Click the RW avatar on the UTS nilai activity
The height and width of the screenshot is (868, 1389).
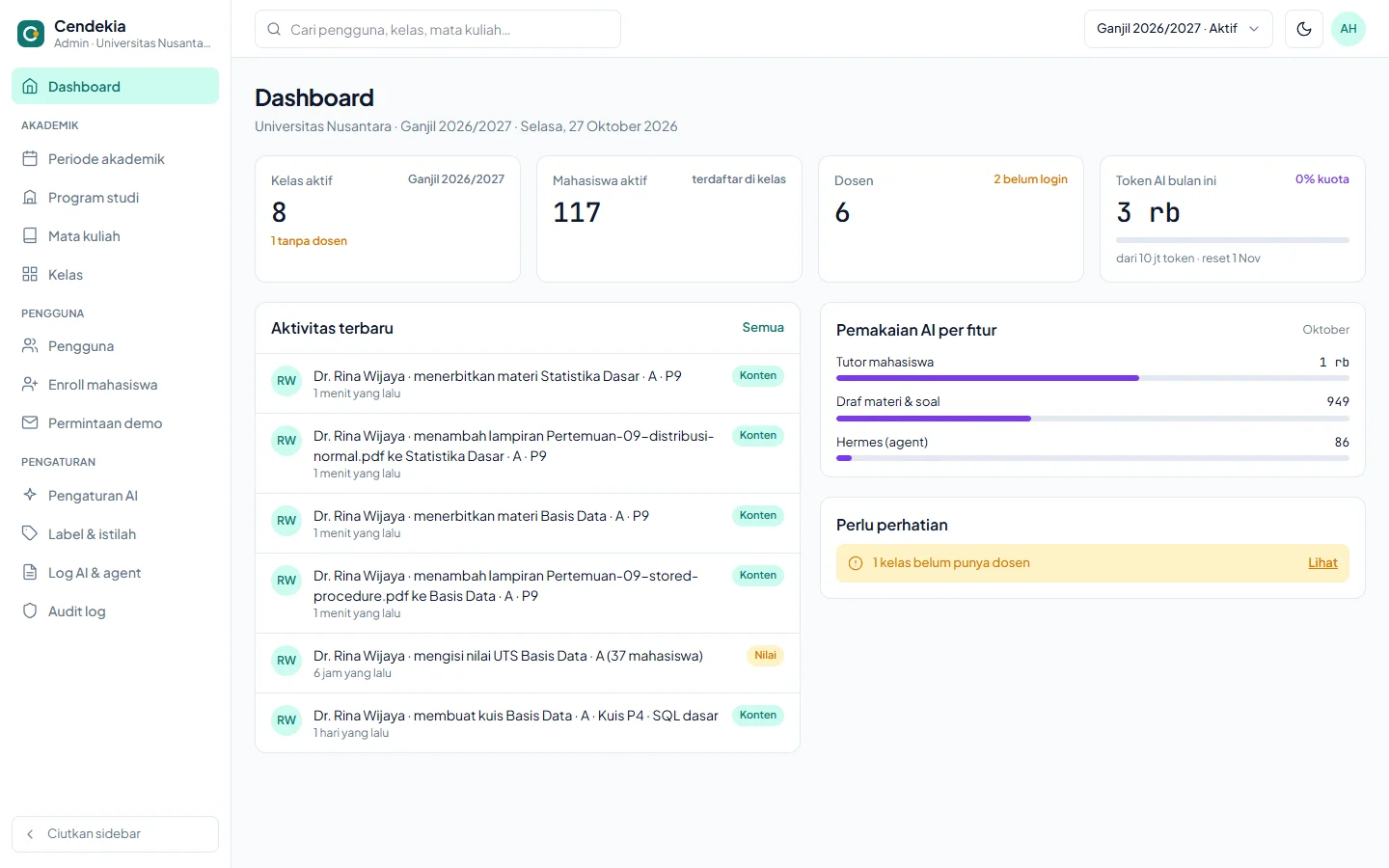tap(286, 661)
